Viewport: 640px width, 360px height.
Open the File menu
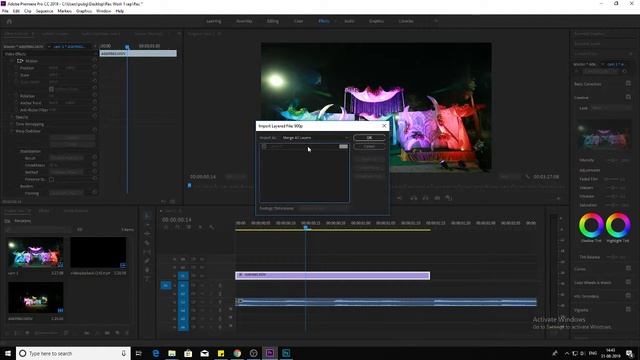coord(5,11)
